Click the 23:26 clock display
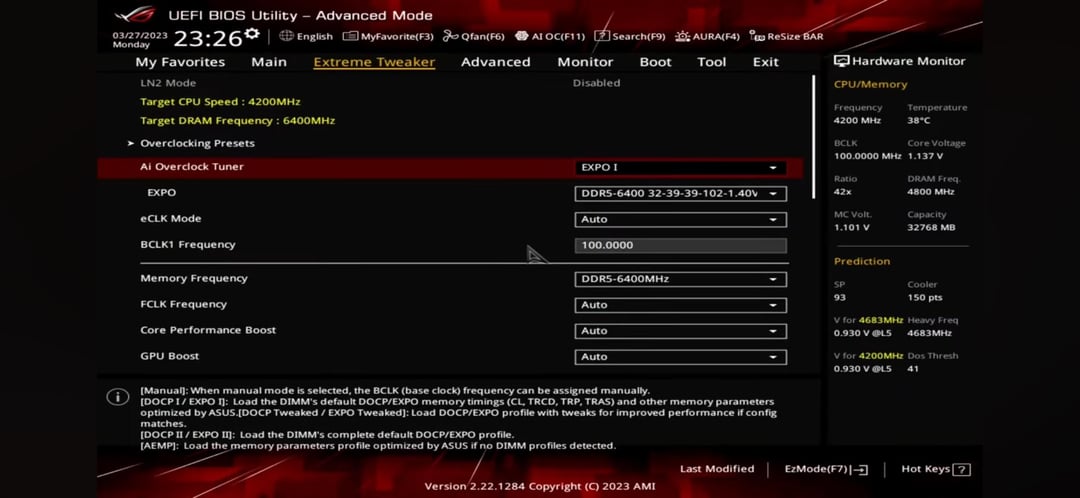The width and height of the screenshot is (1080, 498). coord(207,39)
